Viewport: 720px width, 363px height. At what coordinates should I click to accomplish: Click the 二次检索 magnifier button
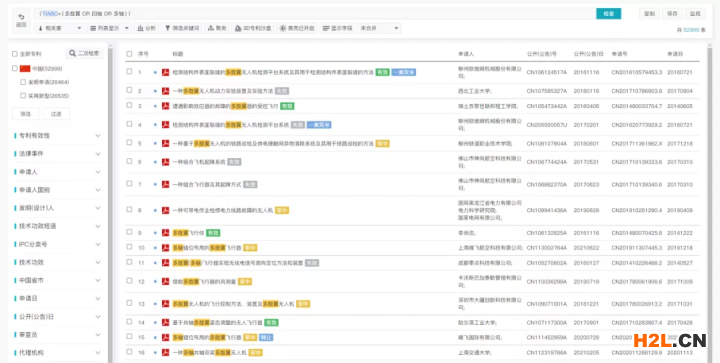click(84, 53)
